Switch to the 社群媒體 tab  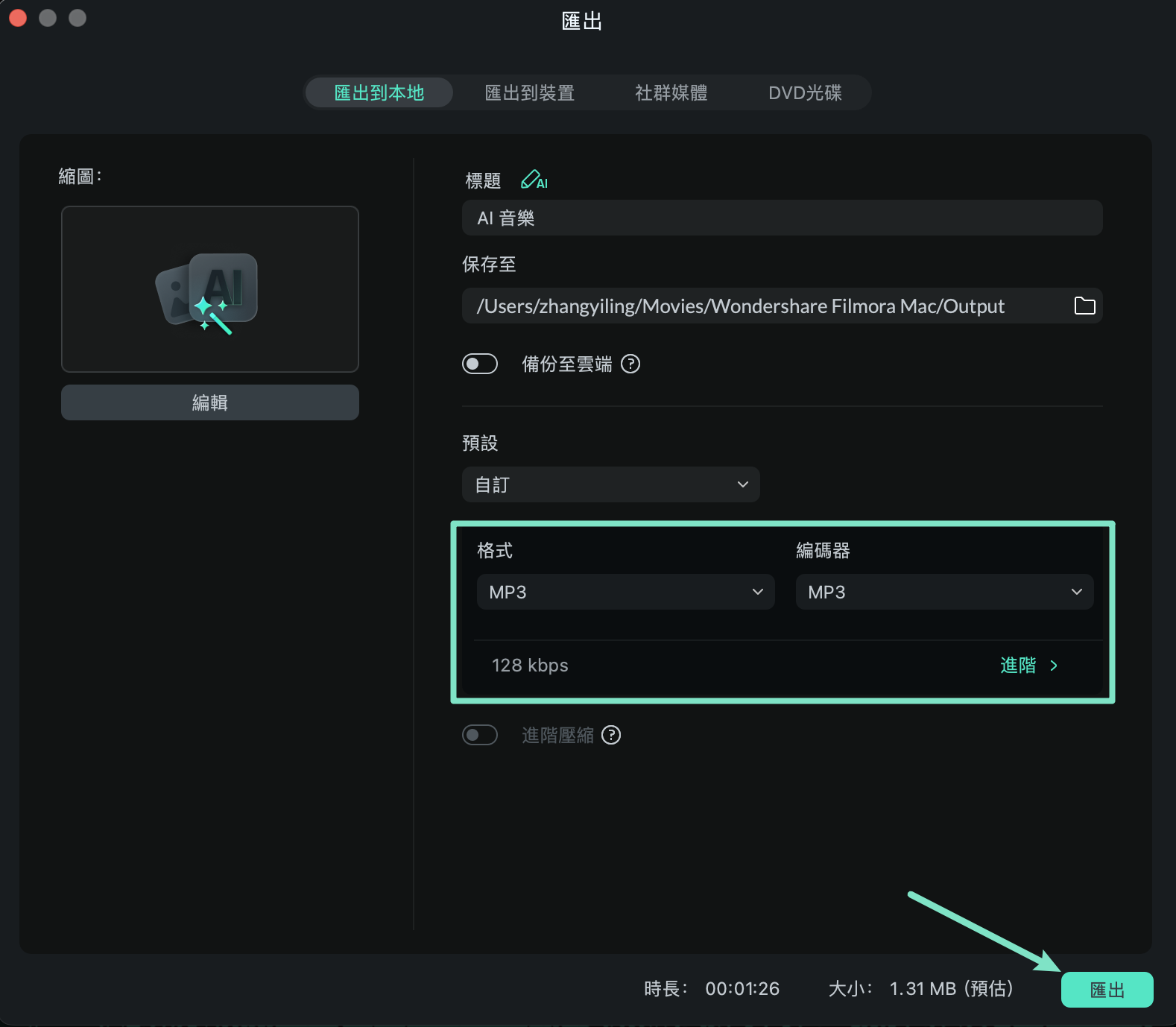[x=671, y=92]
